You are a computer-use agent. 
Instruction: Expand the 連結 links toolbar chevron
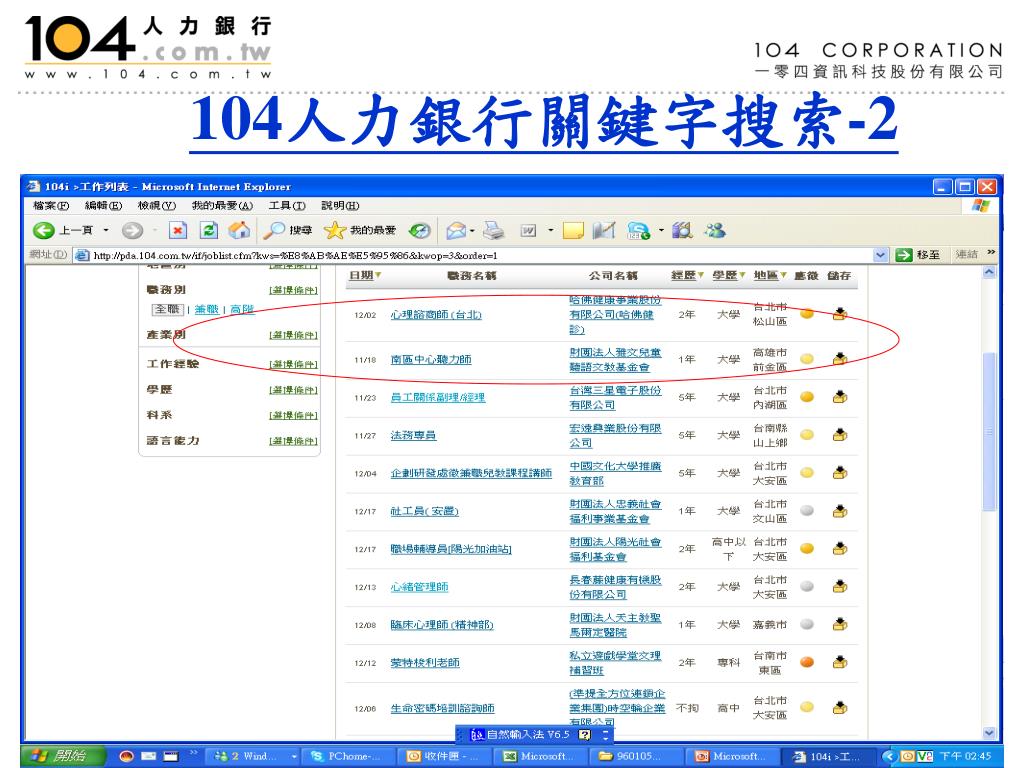[991, 253]
